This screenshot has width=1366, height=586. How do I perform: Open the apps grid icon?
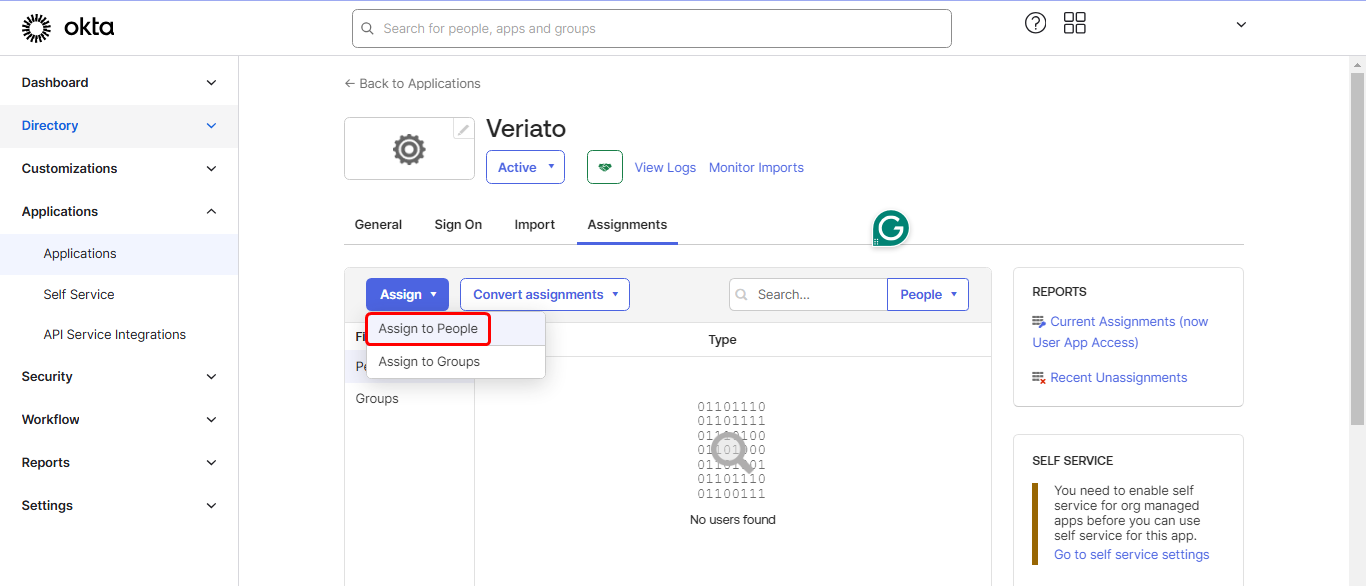pos(1075,23)
